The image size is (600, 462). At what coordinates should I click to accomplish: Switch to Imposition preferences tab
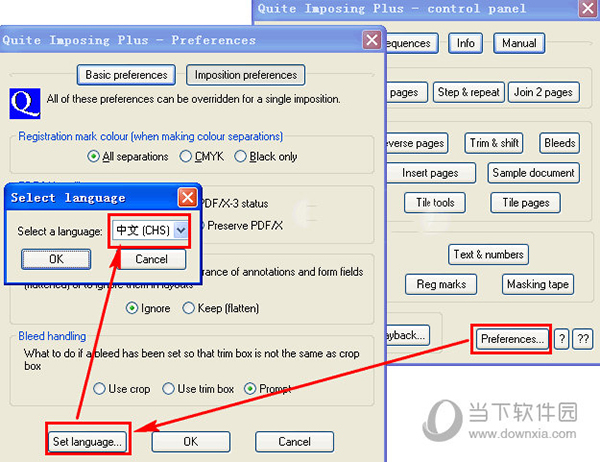tap(246, 75)
